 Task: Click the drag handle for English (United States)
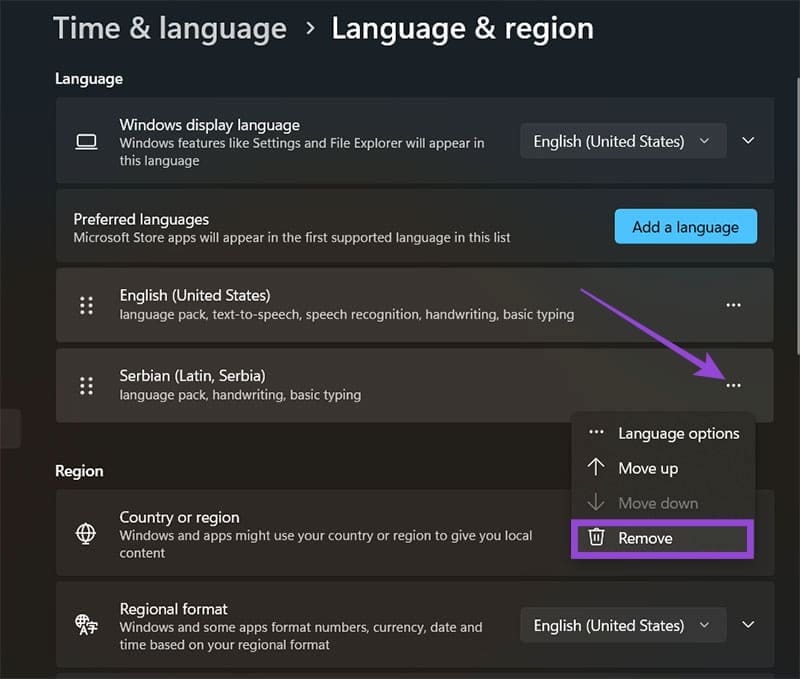85,305
